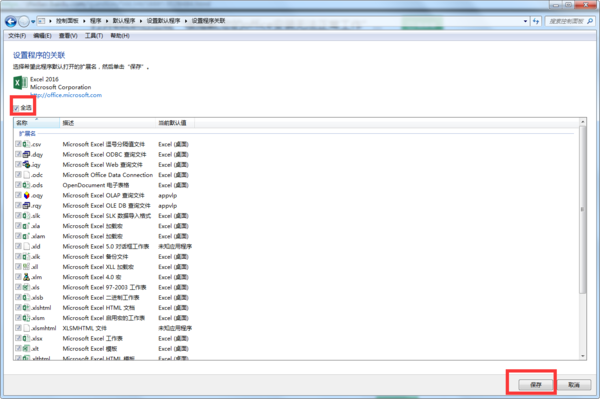Toggle the Select All (全选) checkbox
The height and width of the screenshot is (399, 600).
(x=16, y=108)
